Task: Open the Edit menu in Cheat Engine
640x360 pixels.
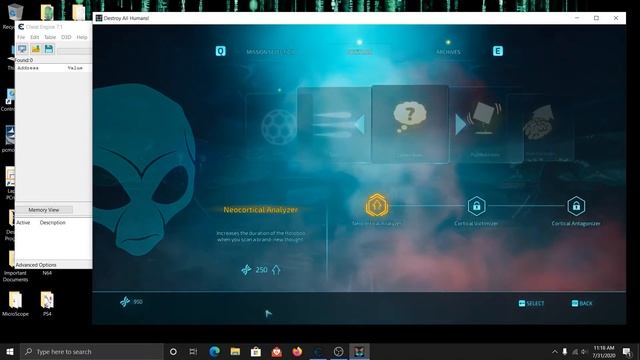Action: click(35, 37)
